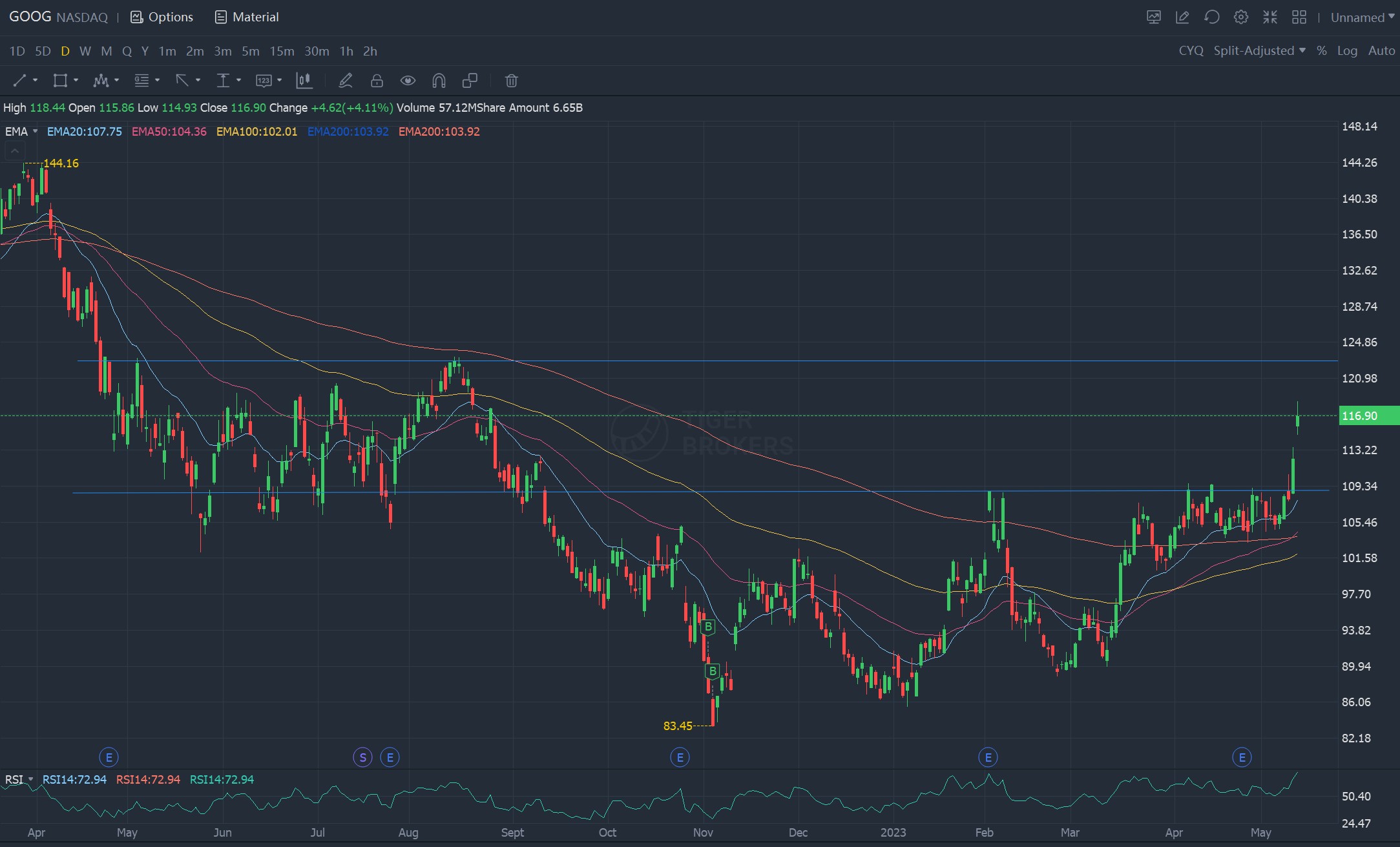Click the GOOG ticker symbol
Image resolution: width=1400 pixels, height=847 pixels.
click(x=30, y=17)
